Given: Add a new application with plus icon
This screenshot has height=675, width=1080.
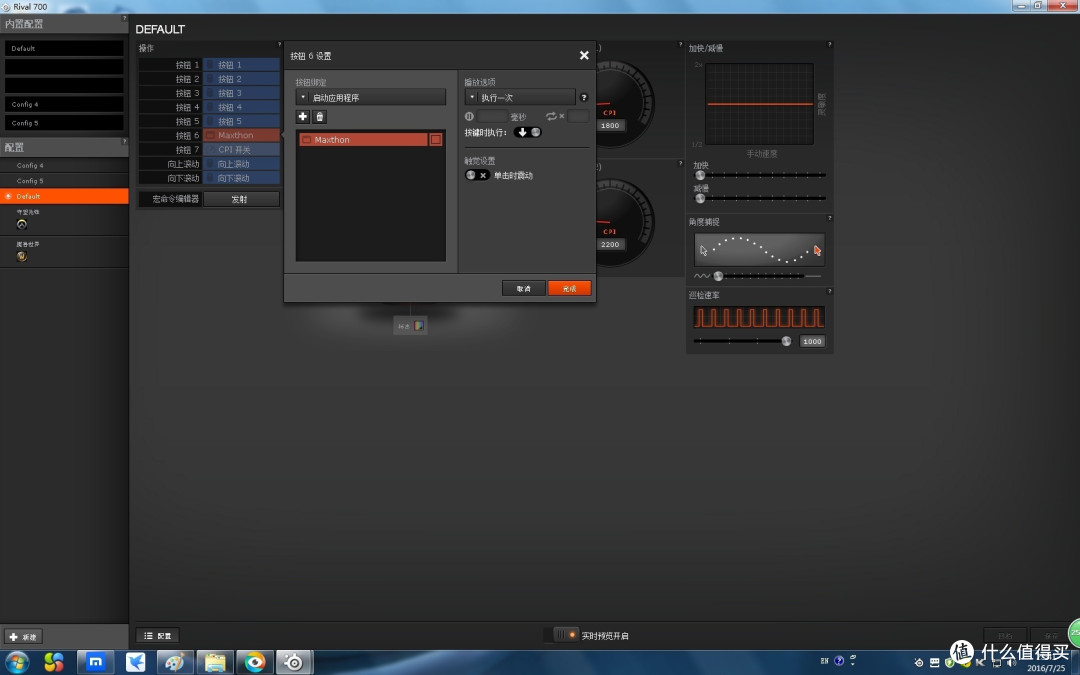Looking at the screenshot, I should tap(302, 116).
